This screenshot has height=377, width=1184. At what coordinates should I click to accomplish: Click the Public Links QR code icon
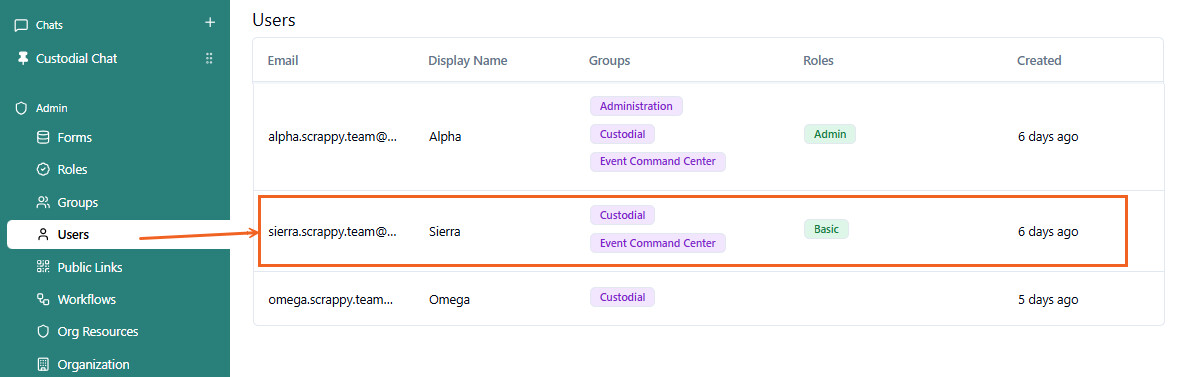[x=43, y=267]
